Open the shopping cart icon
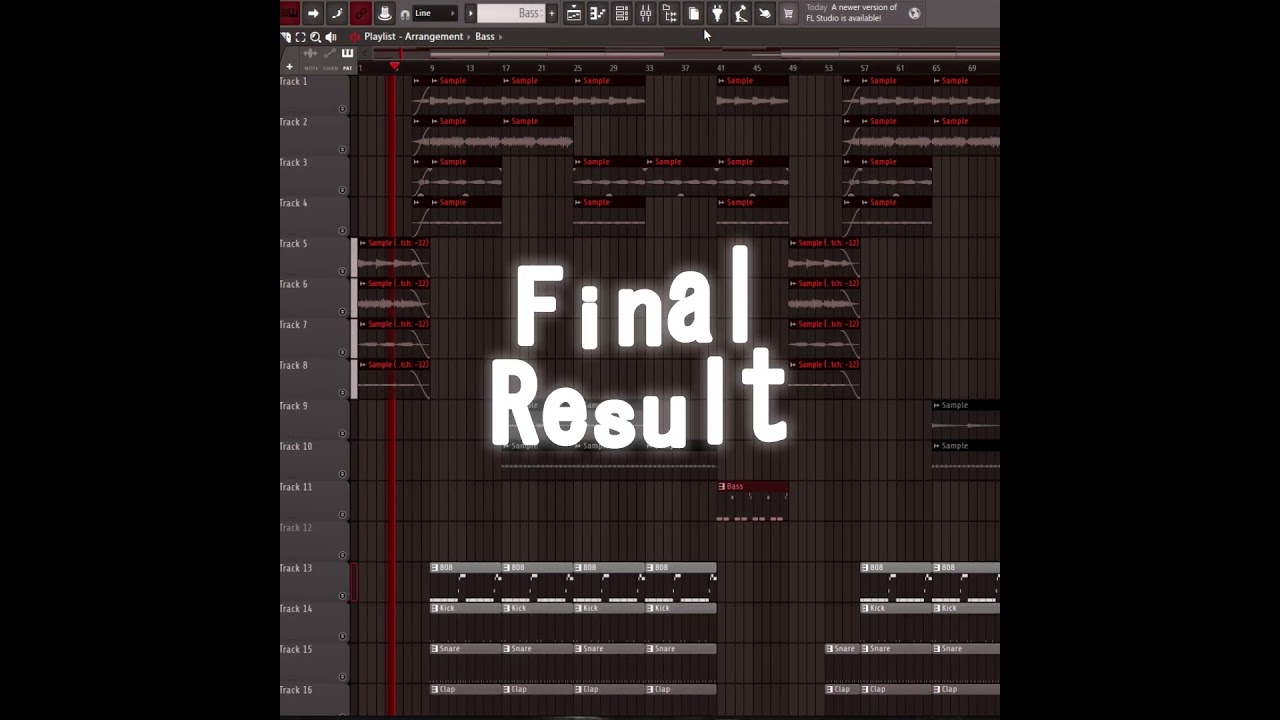 tap(788, 13)
